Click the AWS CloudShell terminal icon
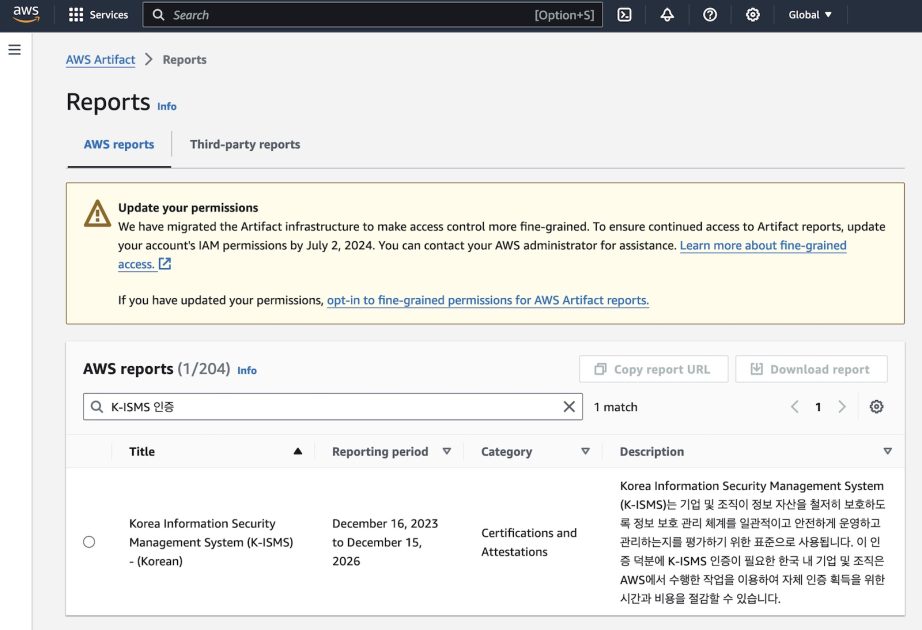The width and height of the screenshot is (922, 630). coord(624,14)
